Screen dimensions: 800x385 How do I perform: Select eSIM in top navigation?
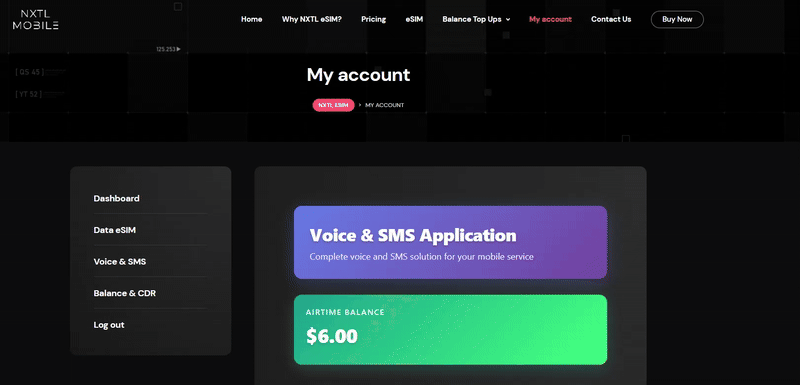point(414,19)
